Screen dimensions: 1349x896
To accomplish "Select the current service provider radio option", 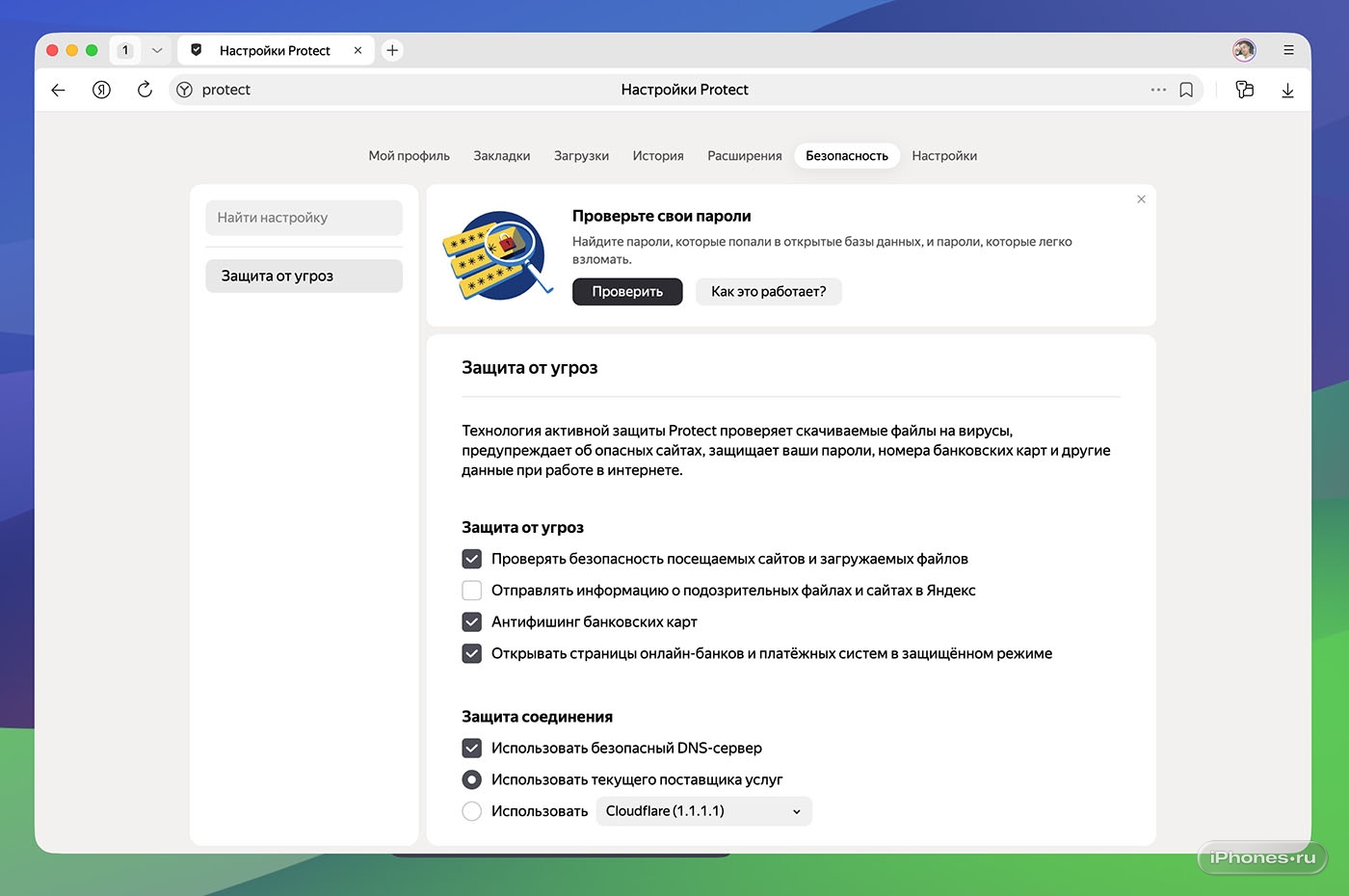I will click(x=472, y=779).
